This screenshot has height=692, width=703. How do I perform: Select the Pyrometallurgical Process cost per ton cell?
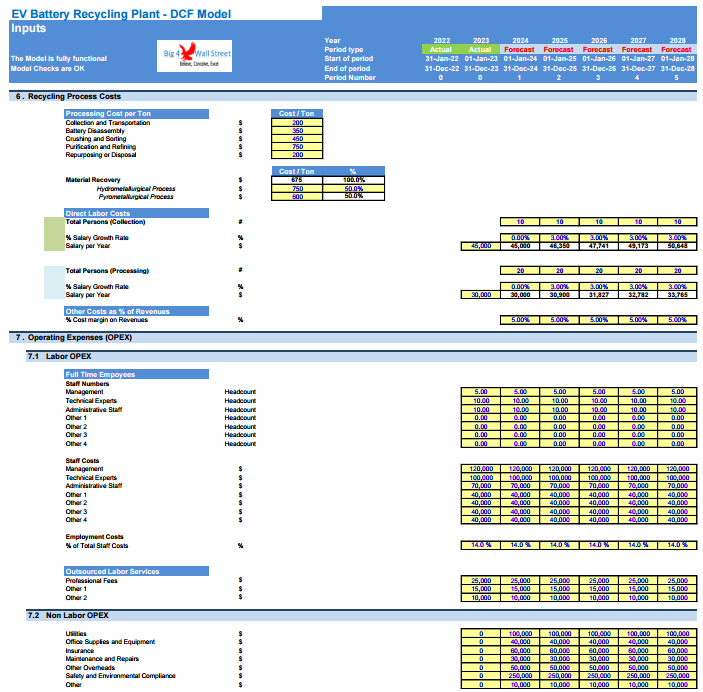pyautogui.click(x=297, y=197)
